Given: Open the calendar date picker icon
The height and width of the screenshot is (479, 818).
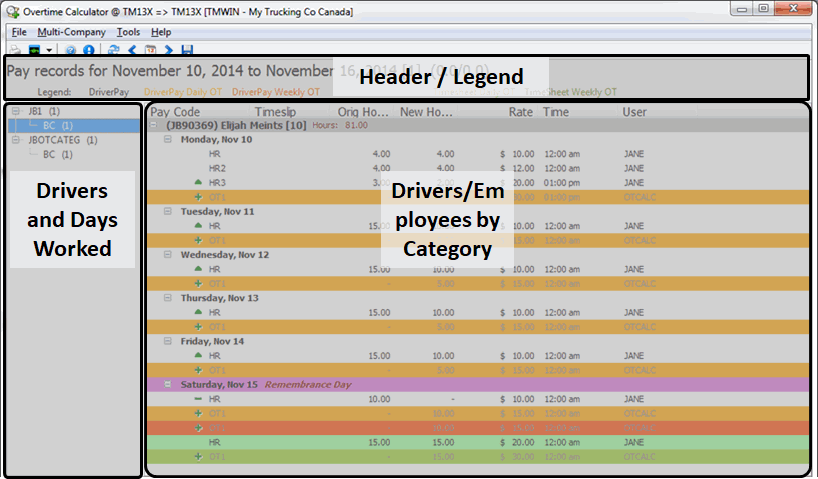Looking at the screenshot, I should pos(150,49).
